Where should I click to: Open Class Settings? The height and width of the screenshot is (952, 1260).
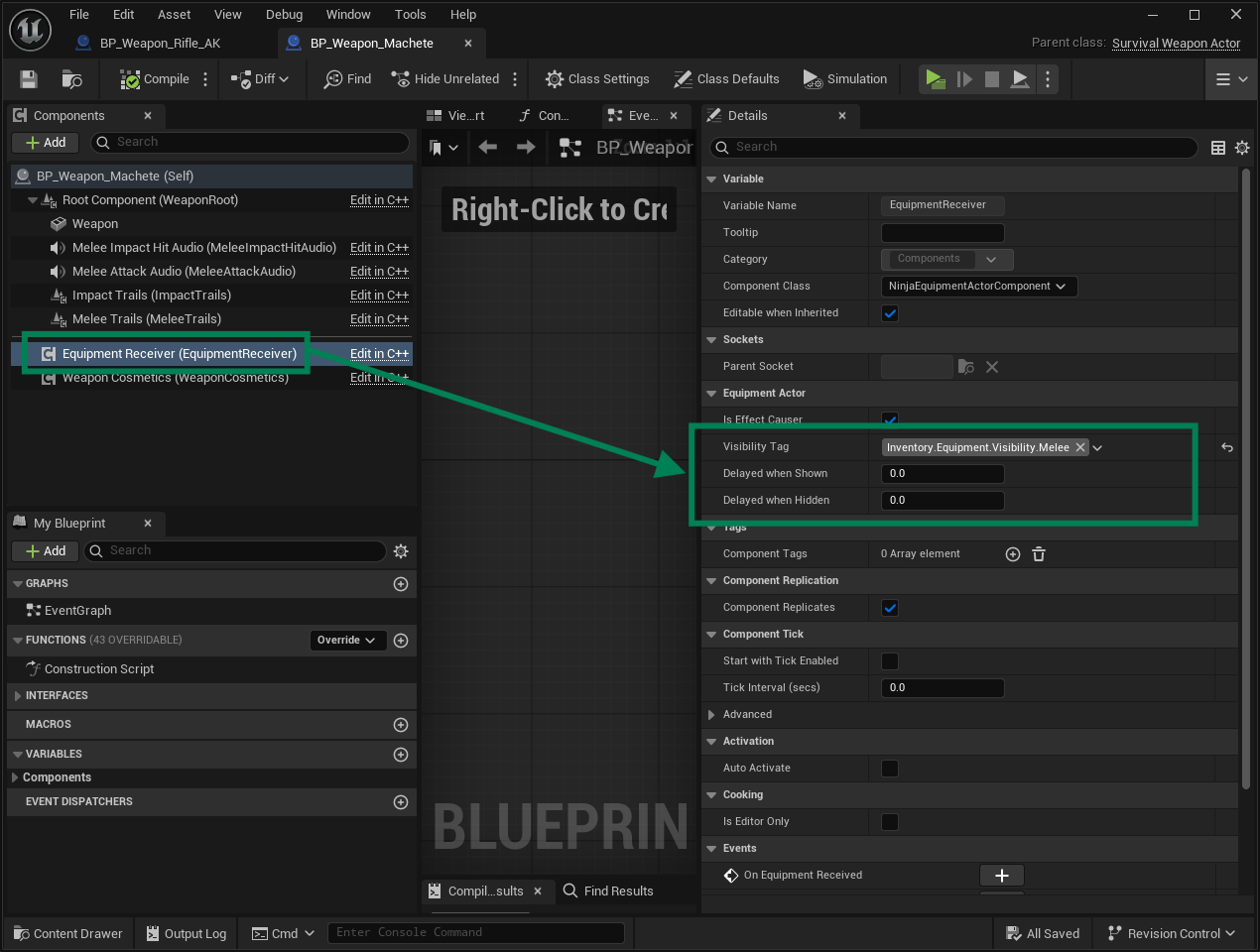pyautogui.click(x=596, y=78)
